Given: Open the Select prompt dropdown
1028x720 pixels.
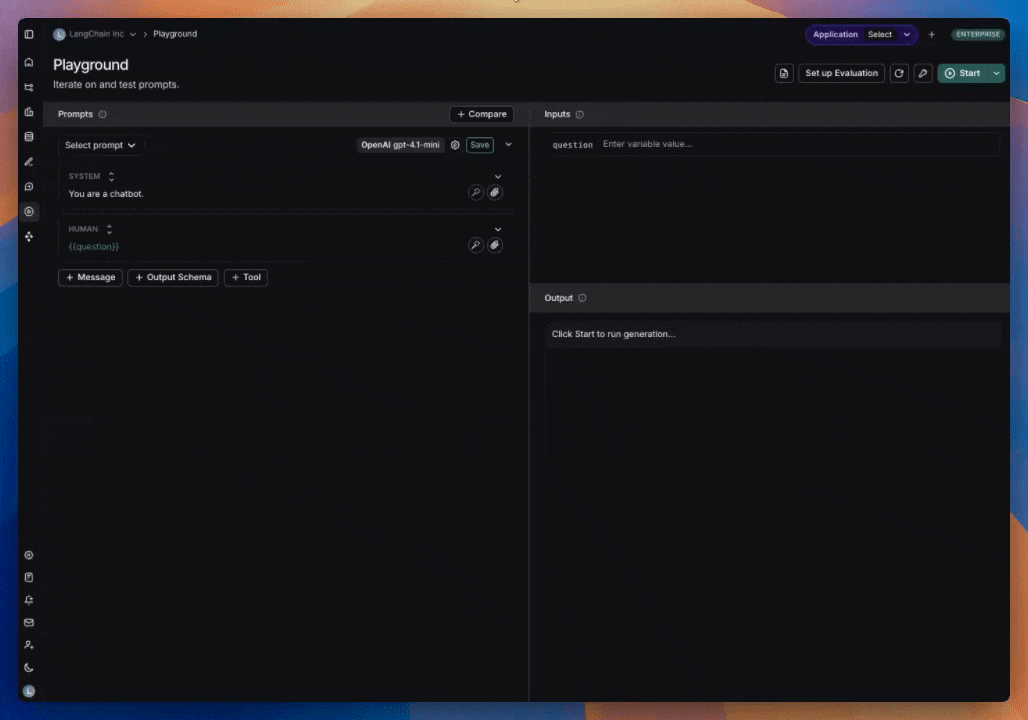Looking at the screenshot, I should coord(99,145).
